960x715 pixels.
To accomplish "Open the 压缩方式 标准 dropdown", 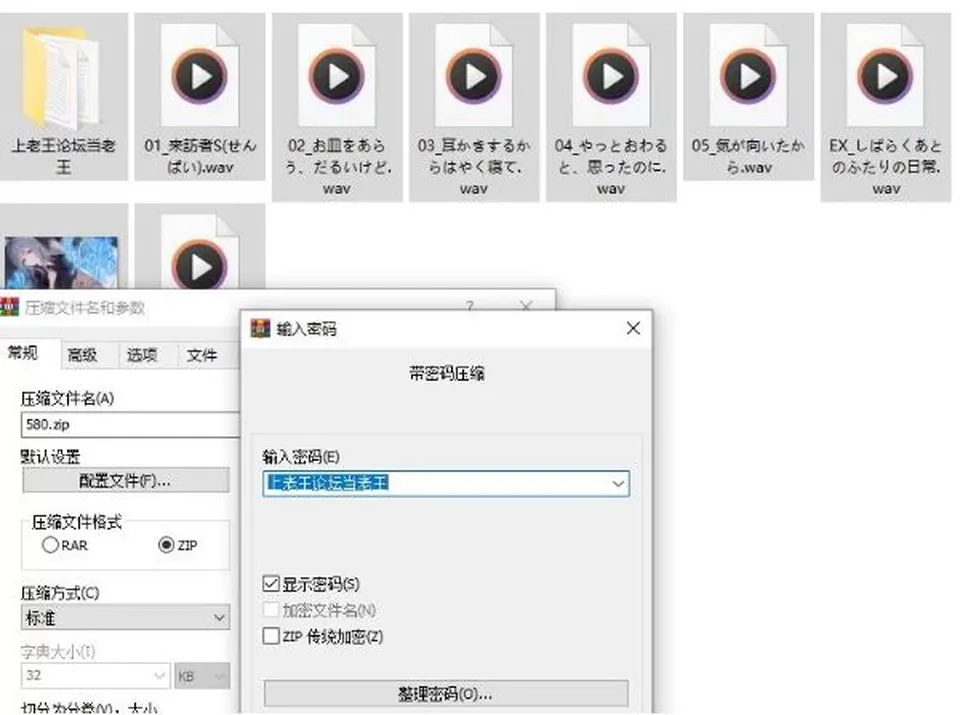I will [126, 618].
